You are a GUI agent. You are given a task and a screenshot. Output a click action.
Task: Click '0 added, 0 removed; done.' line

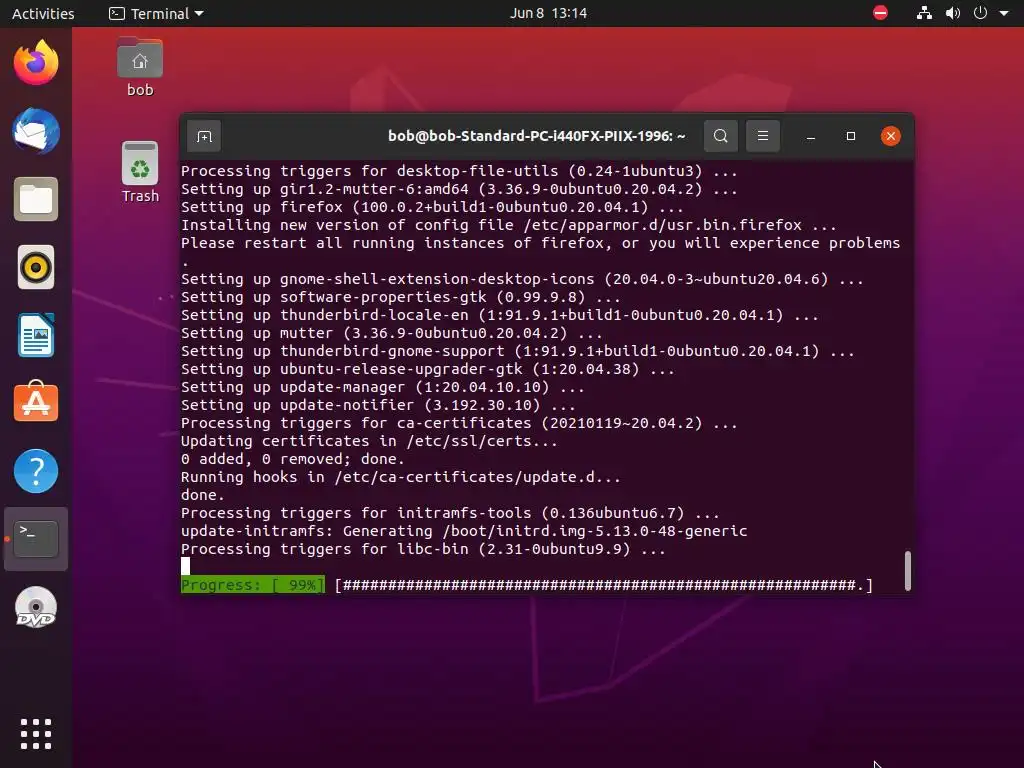(293, 459)
